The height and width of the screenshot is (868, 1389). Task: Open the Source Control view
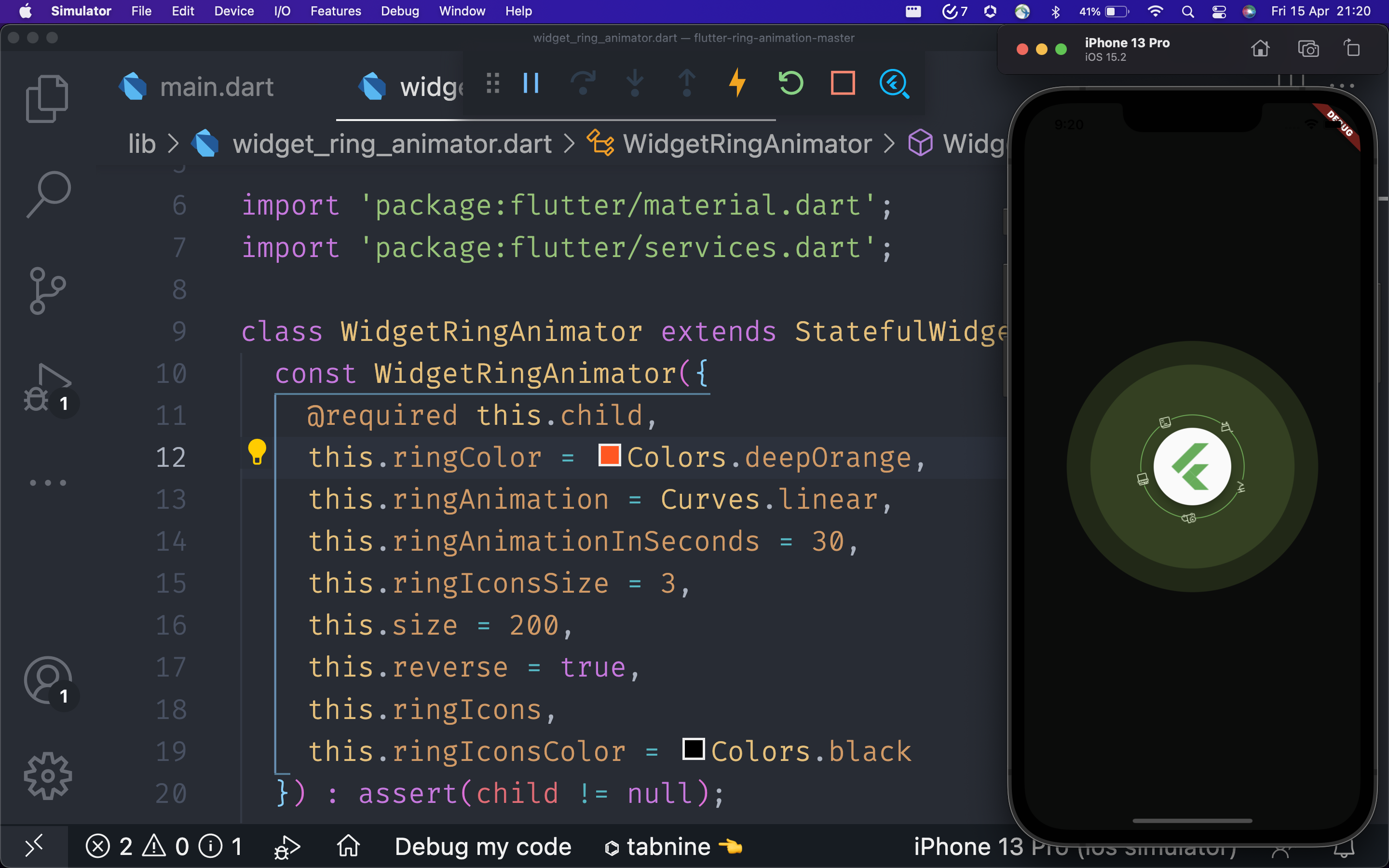(47, 290)
